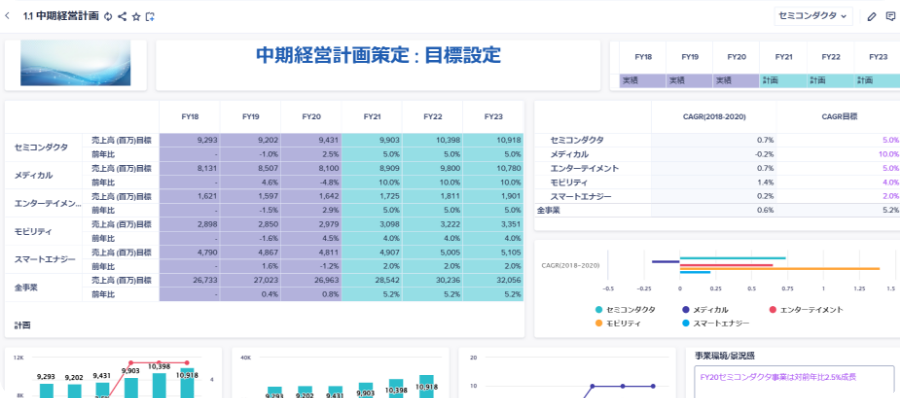Open the comments panel icon
The width and height of the screenshot is (900, 398).
pos(890,17)
